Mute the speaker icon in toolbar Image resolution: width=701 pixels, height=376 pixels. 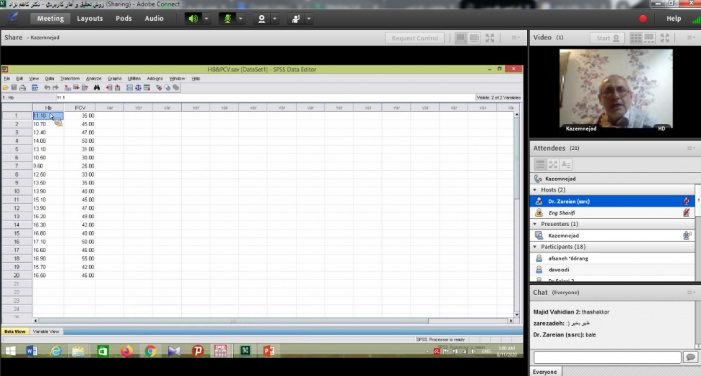(193, 19)
